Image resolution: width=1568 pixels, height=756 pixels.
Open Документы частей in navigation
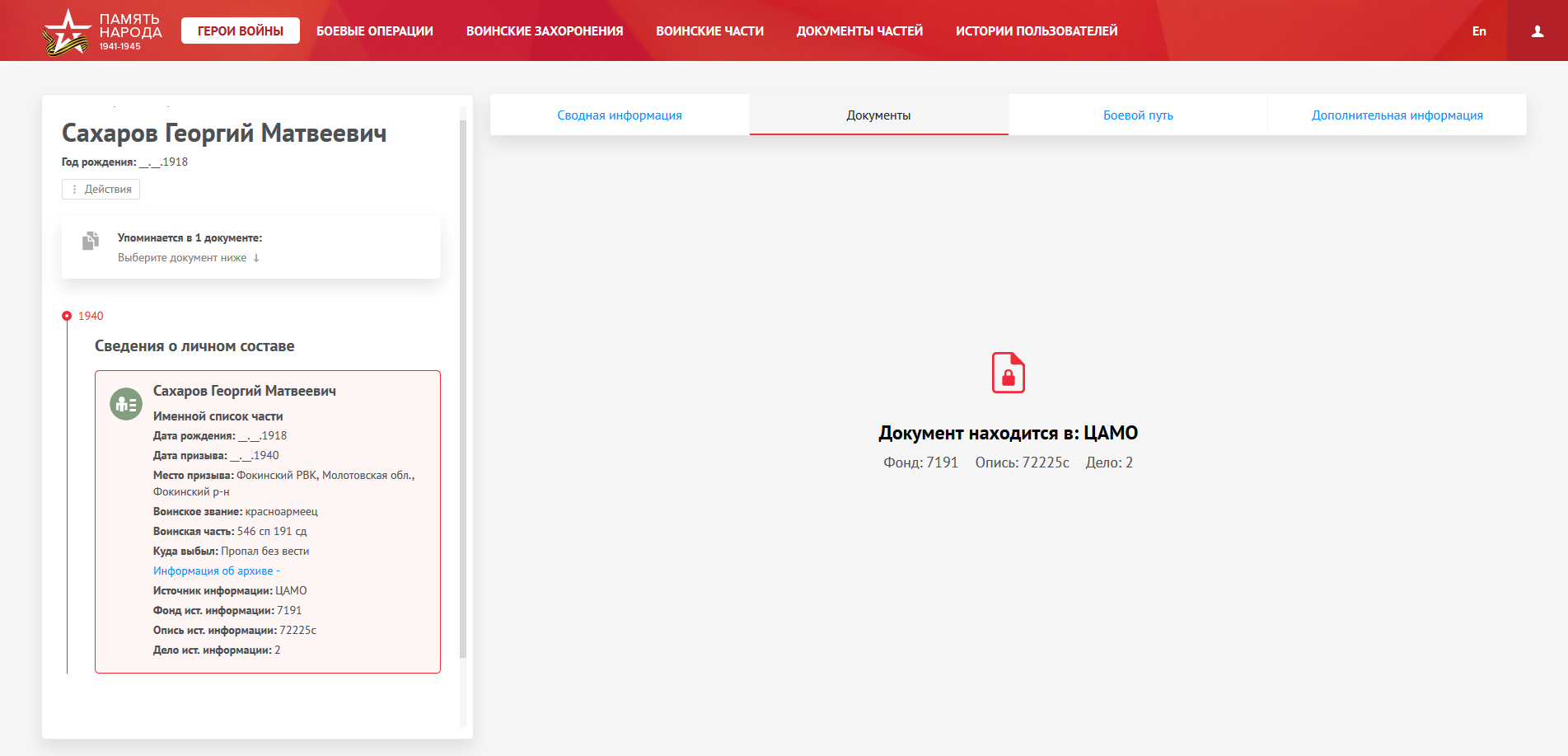click(859, 31)
